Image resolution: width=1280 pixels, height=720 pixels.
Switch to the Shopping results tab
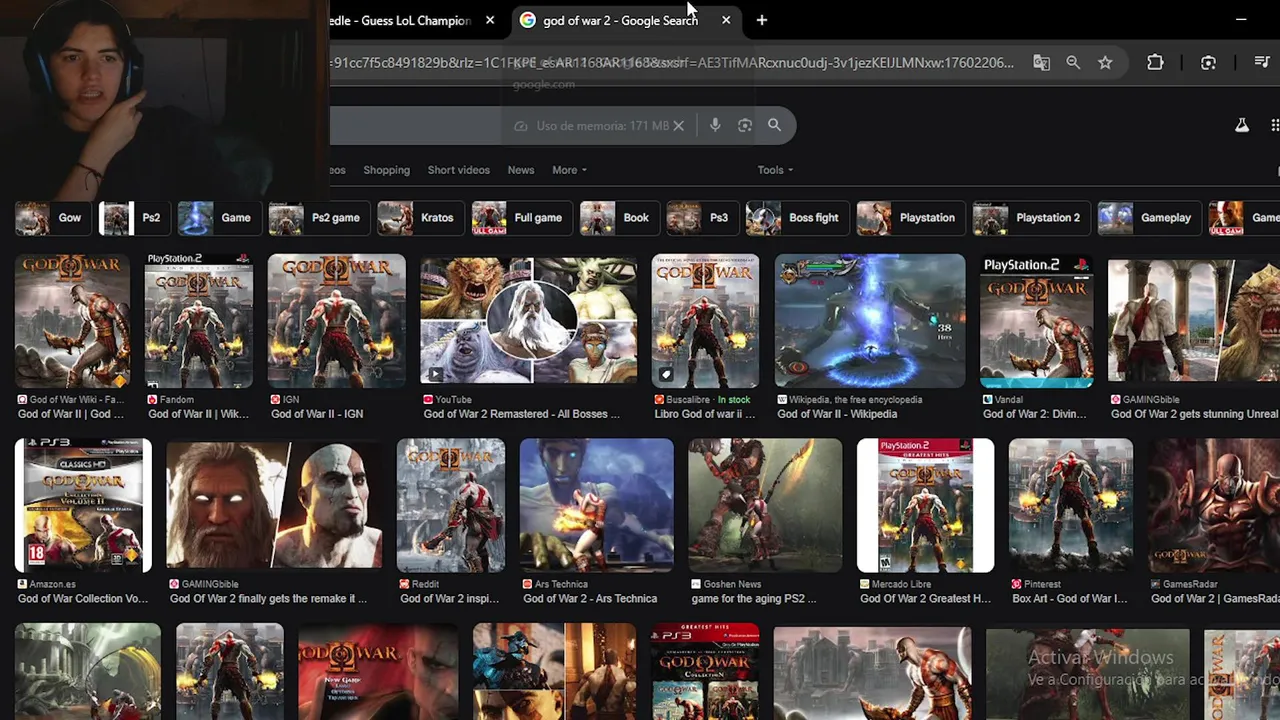[x=386, y=170]
